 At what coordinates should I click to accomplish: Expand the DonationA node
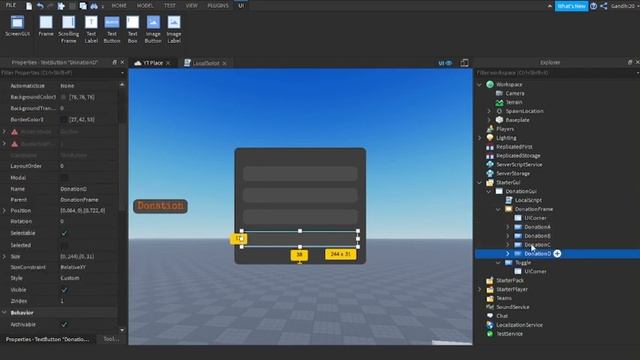click(x=508, y=227)
